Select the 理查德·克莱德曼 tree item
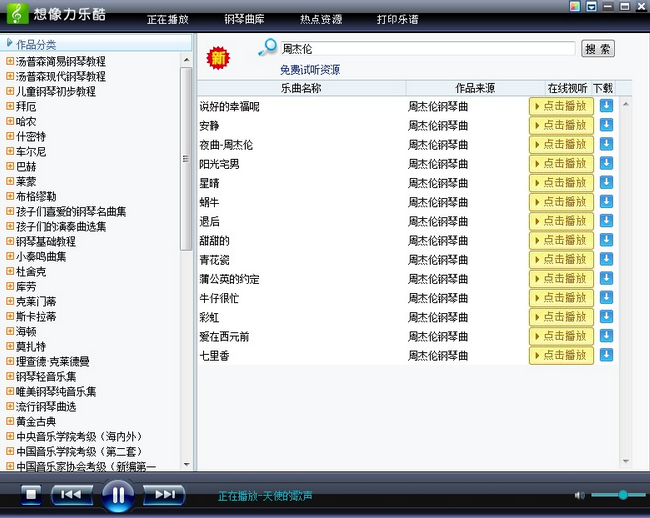This screenshot has height=518, width=650. pyautogui.click(x=53, y=361)
